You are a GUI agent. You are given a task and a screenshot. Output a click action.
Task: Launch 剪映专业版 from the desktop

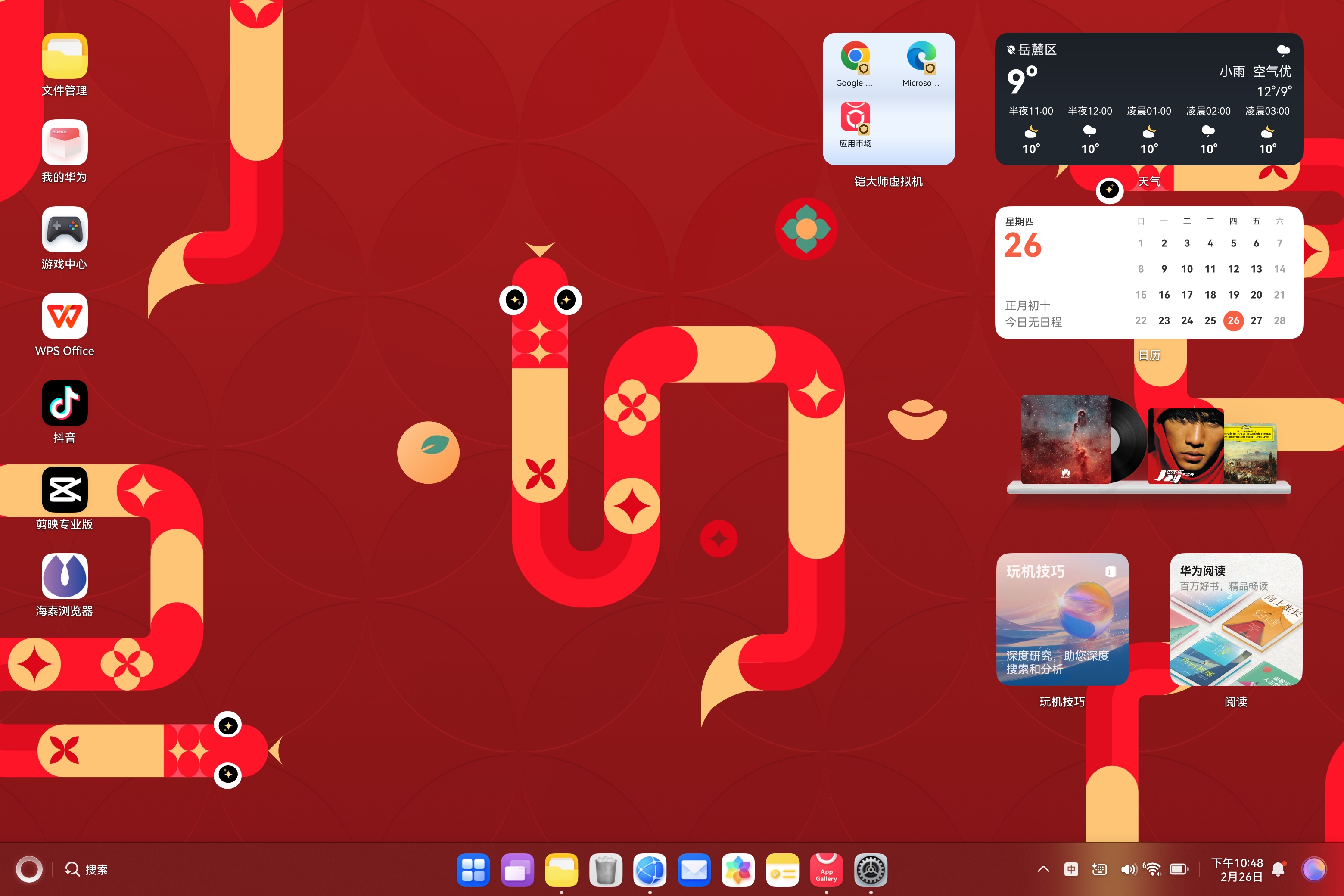[65, 490]
